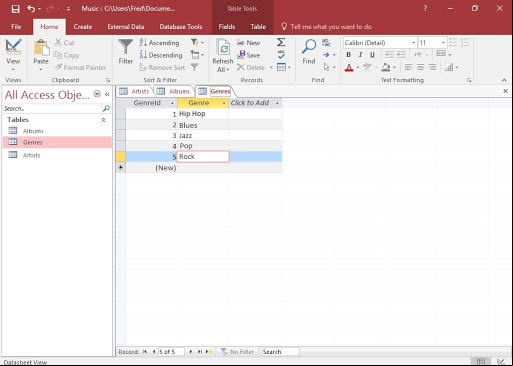This screenshot has width=513, height=366.
Task: Align text left
Action: click(x=408, y=67)
